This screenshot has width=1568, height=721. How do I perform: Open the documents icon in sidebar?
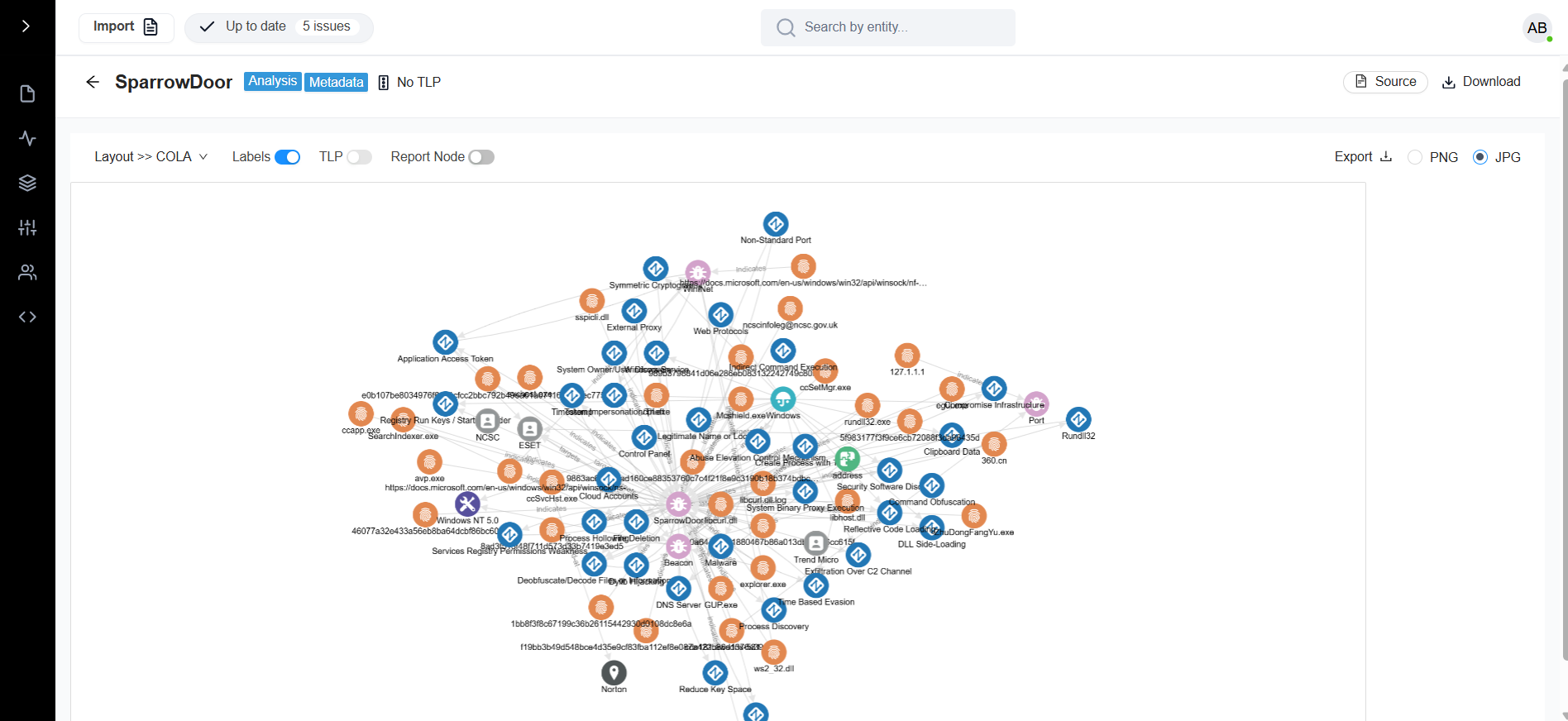click(x=27, y=94)
